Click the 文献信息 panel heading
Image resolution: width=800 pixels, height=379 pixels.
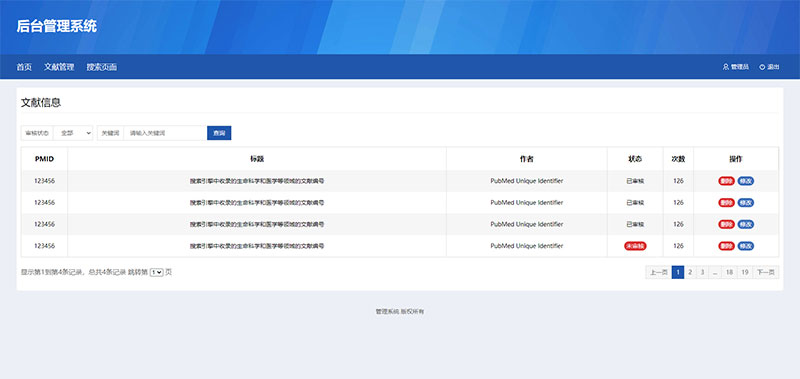[x=41, y=103]
